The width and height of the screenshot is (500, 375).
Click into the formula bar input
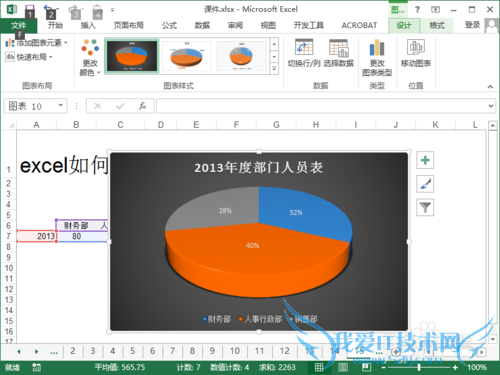321,106
